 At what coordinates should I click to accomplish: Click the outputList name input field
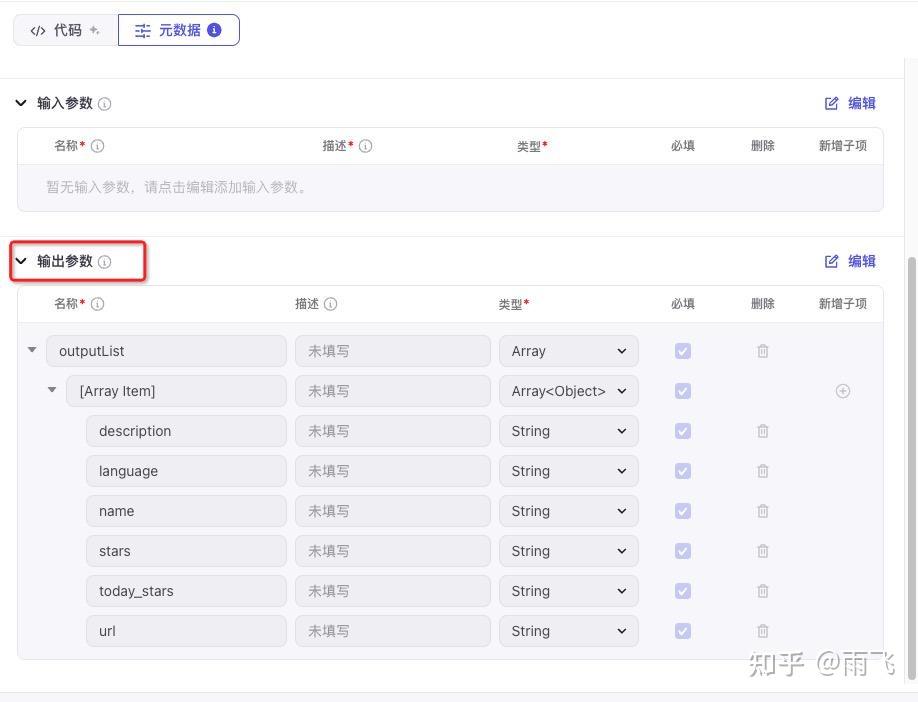click(x=166, y=351)
